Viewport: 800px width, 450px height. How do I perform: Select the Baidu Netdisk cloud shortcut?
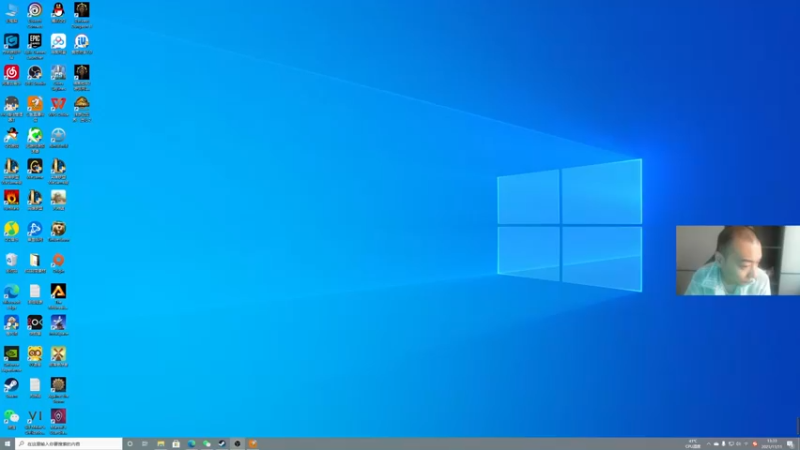58,44
